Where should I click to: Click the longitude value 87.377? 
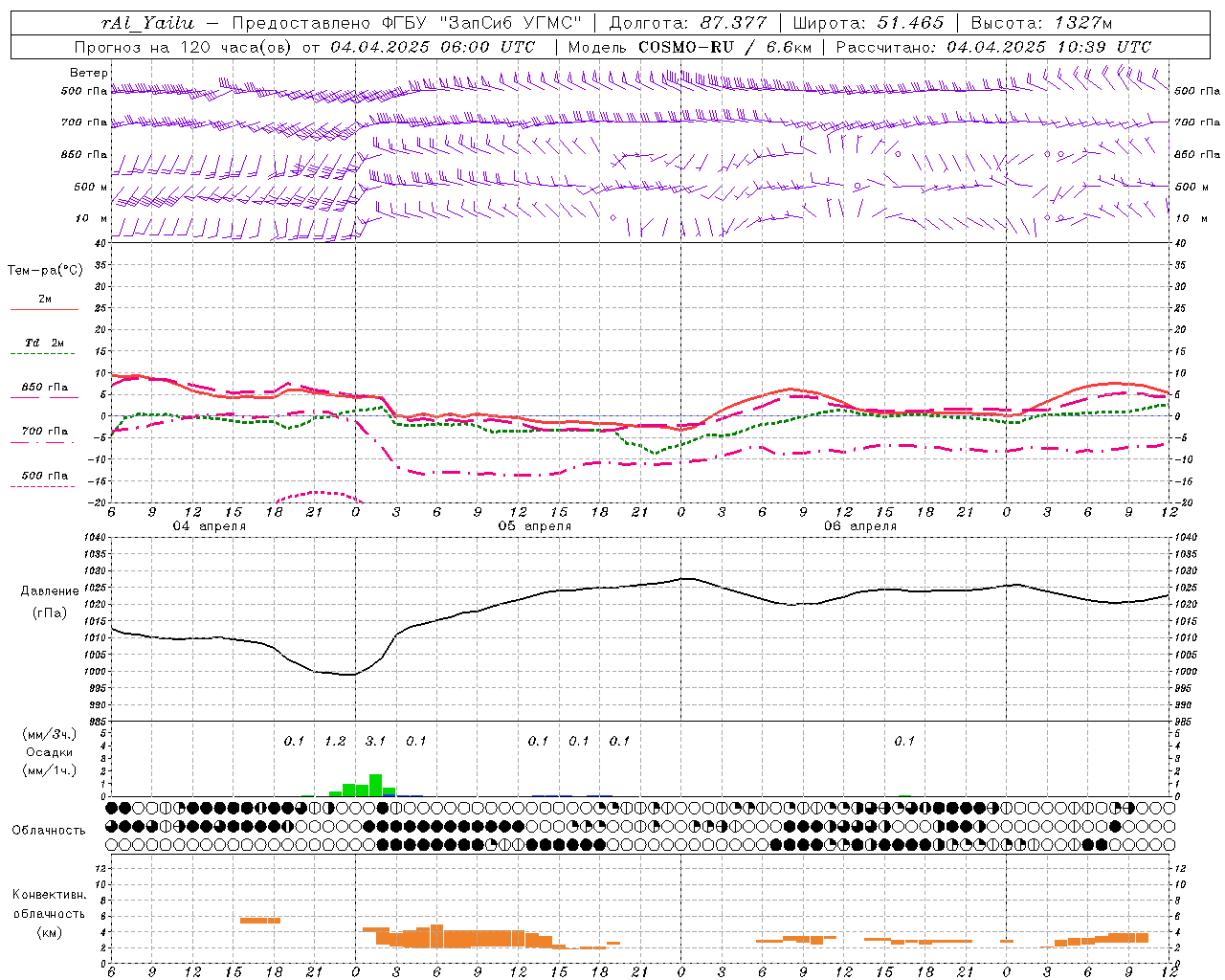point(736,23)
